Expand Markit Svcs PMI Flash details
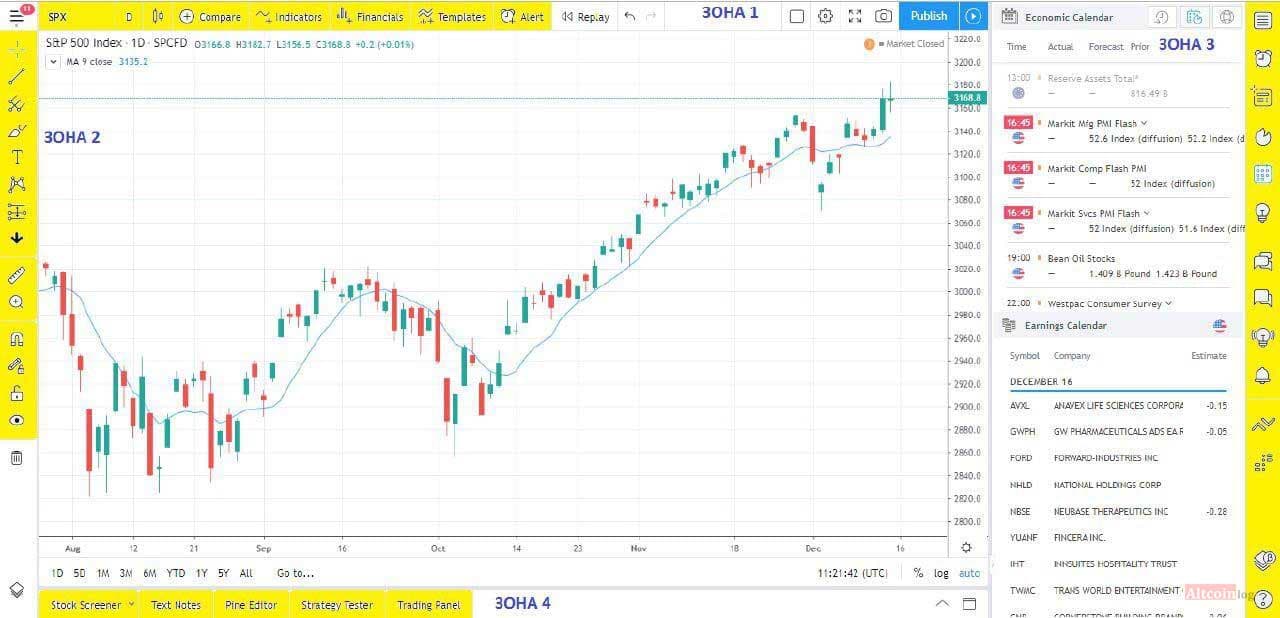The height and width of the screenshot is (618, 1280). pyautogui.click(x=1147, y=213)
